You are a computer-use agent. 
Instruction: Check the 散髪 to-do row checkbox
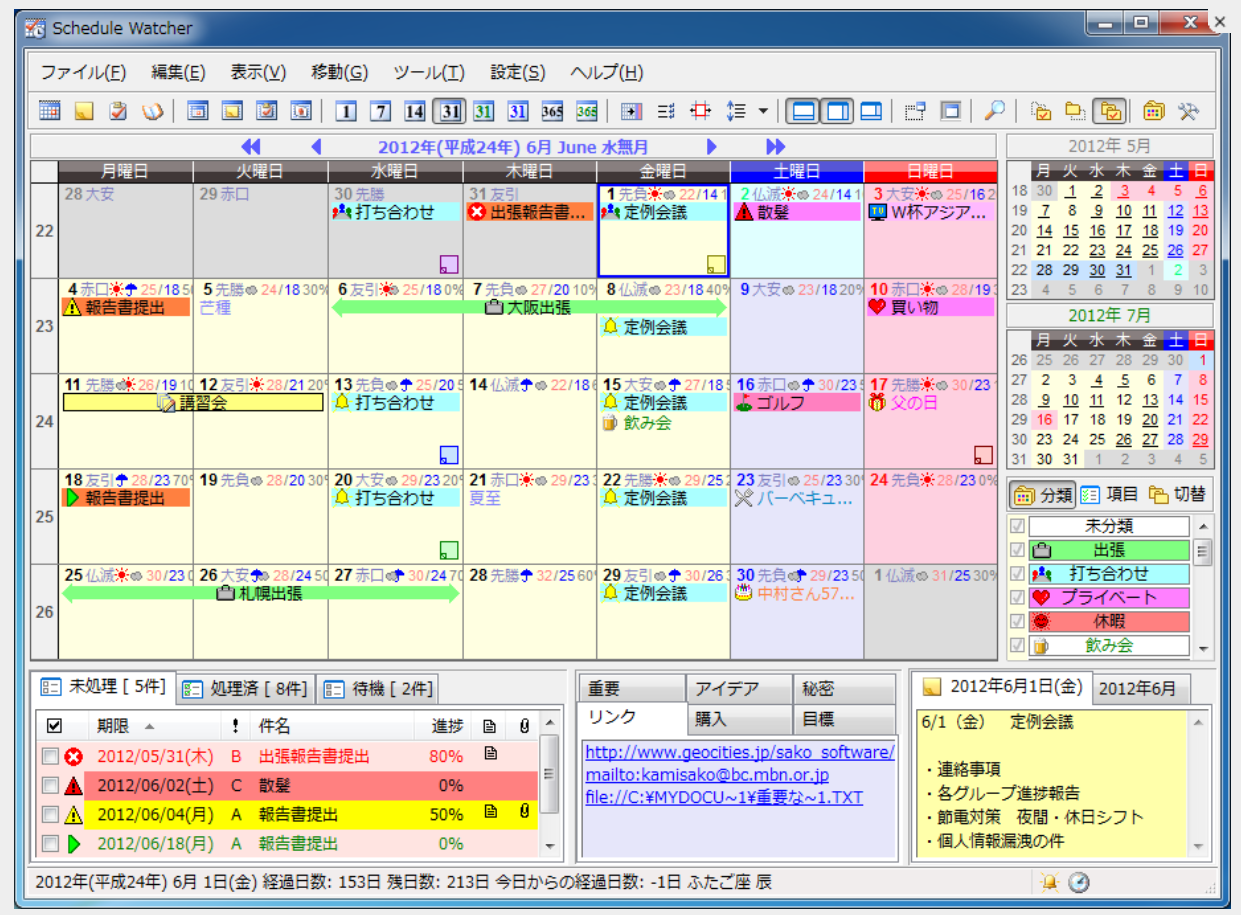pos(51,785)
